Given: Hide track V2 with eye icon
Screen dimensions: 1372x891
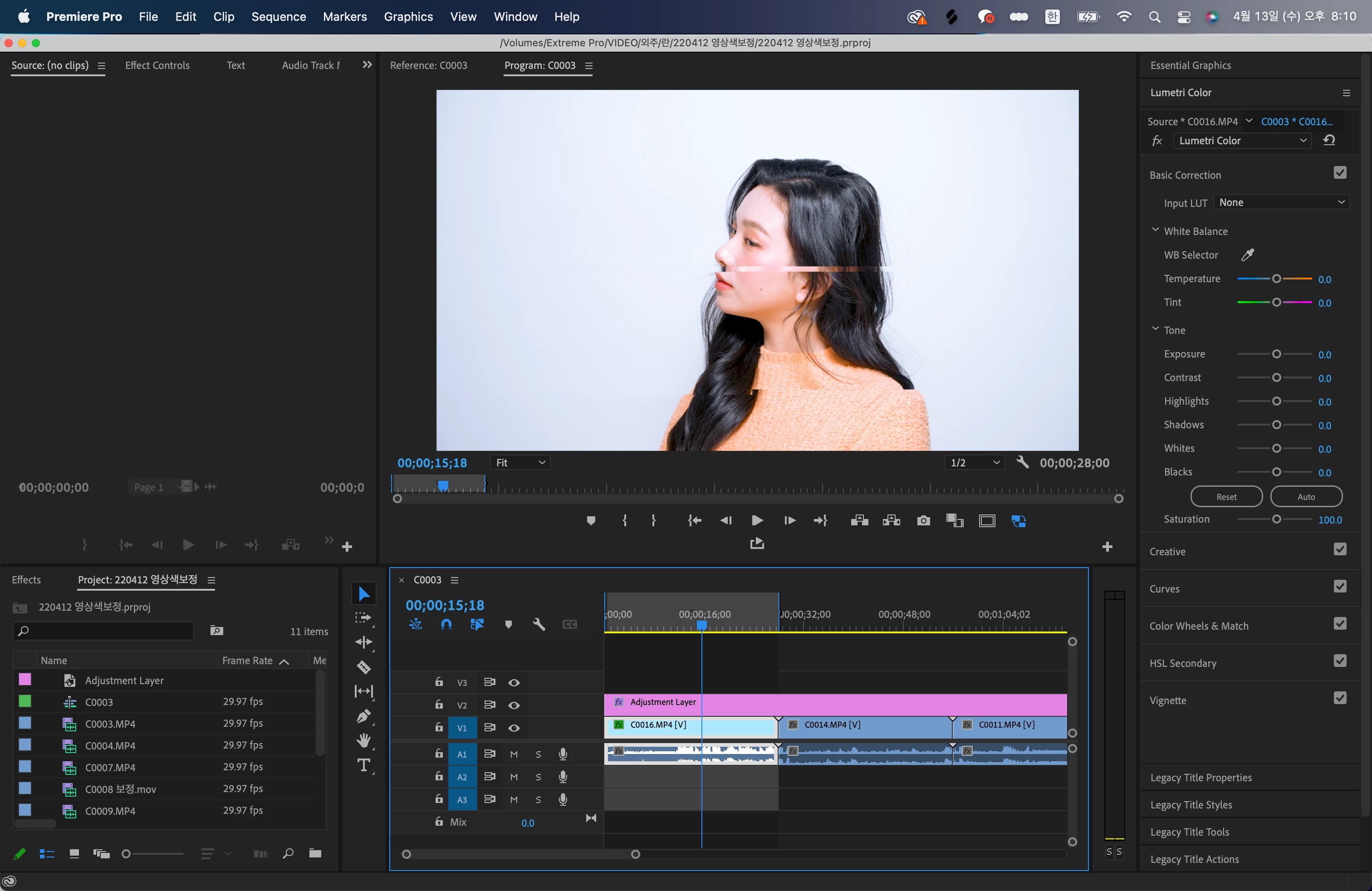Looking at the screenshot, I should (x=514, y=705).
